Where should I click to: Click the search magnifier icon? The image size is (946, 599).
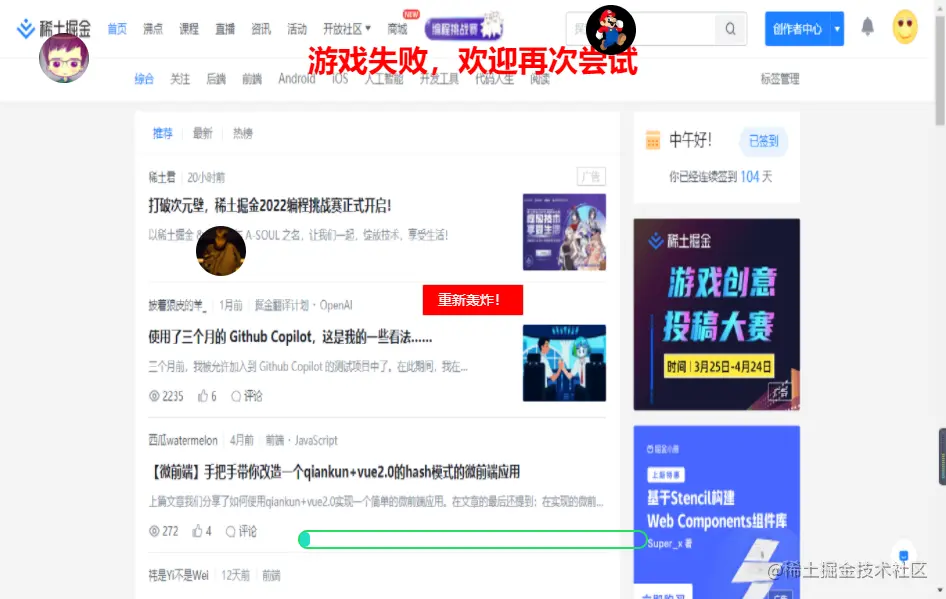point(730,29)
